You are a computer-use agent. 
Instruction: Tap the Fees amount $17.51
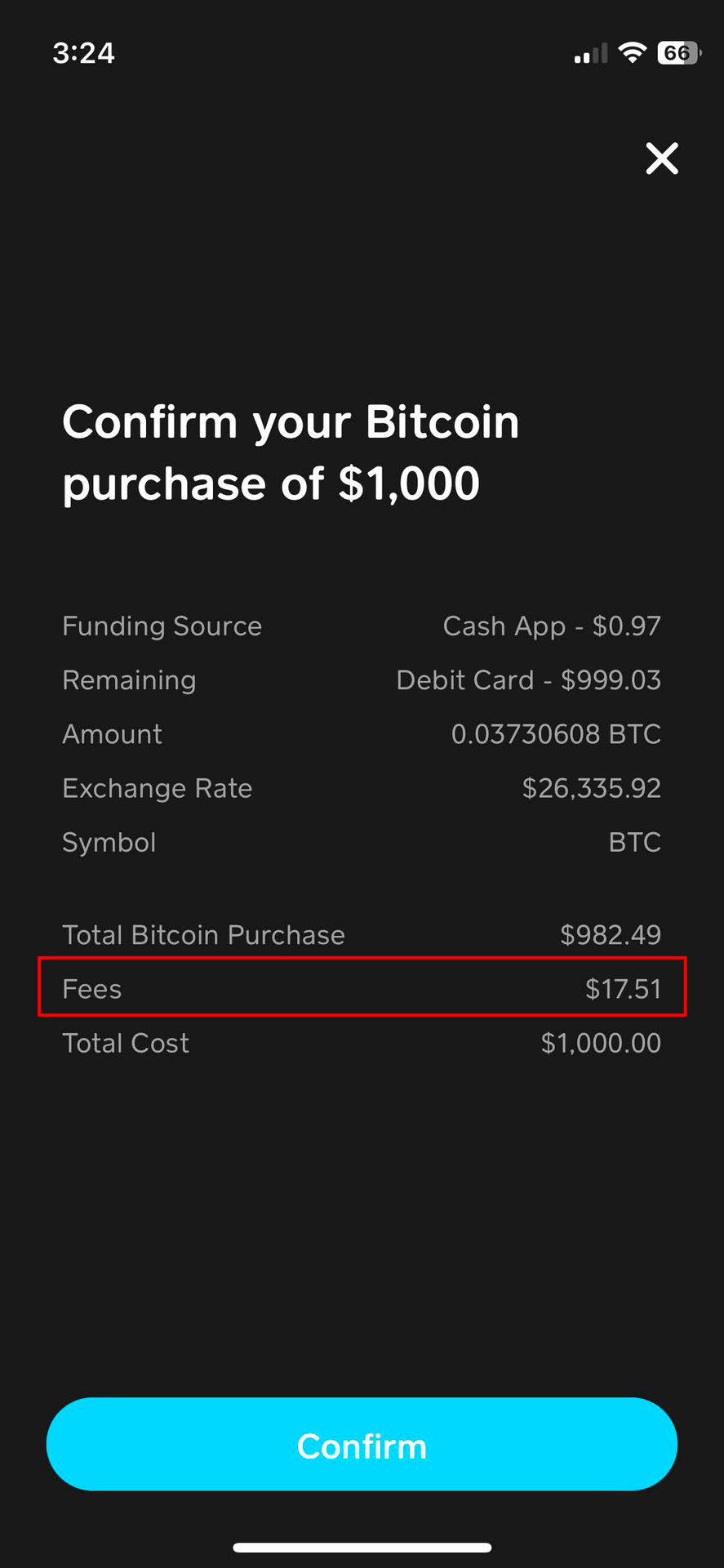[x=623, y=989]
